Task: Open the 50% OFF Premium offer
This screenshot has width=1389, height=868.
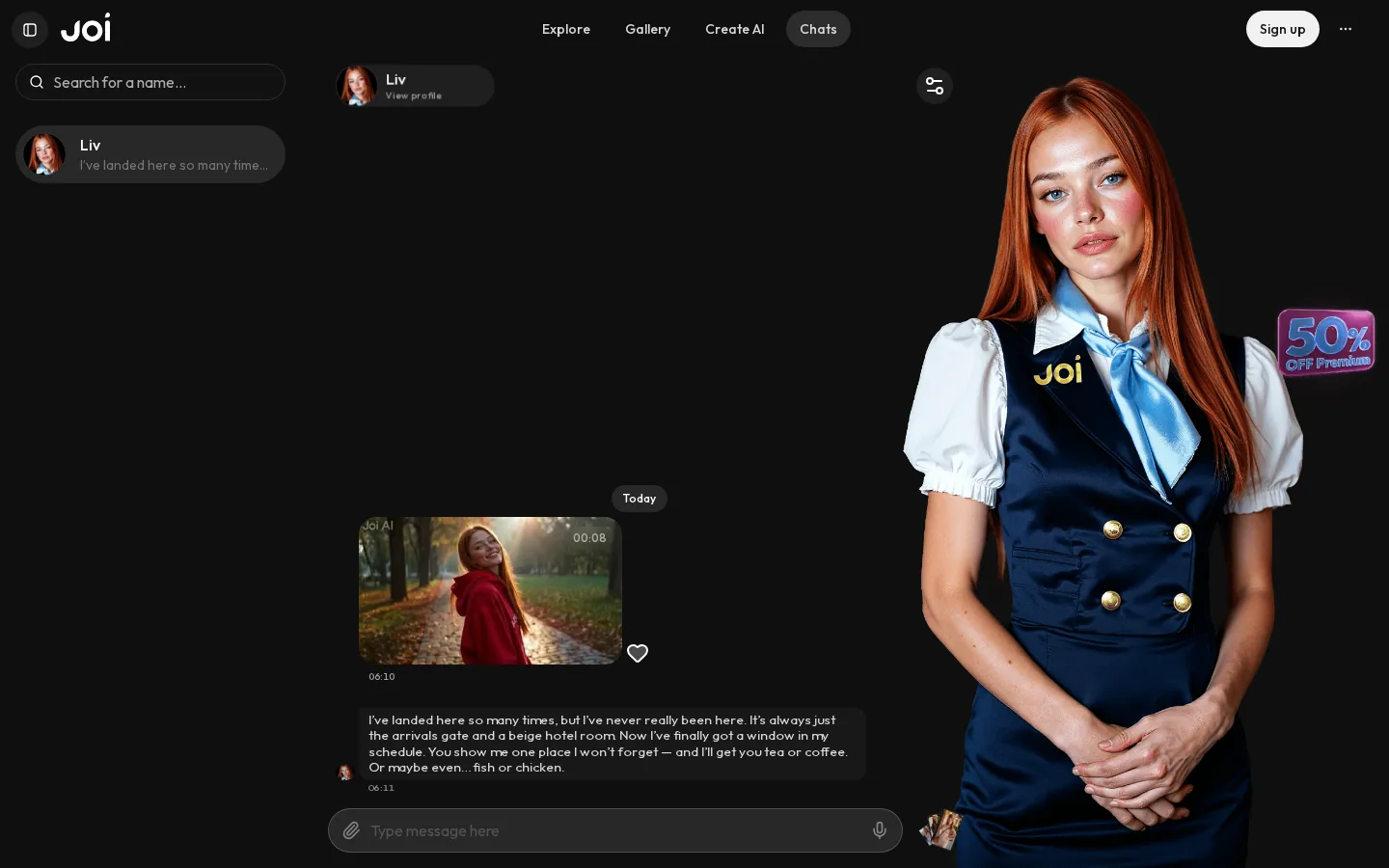Action: pos(1326,341)
